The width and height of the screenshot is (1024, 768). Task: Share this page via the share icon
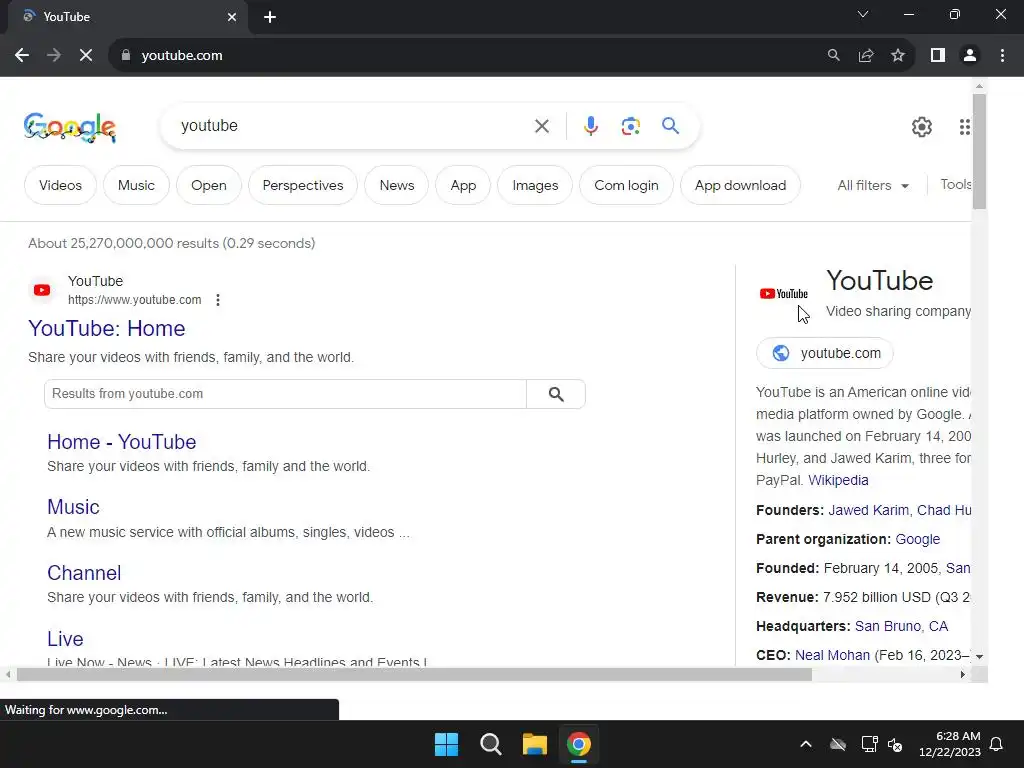pos(866,56)
